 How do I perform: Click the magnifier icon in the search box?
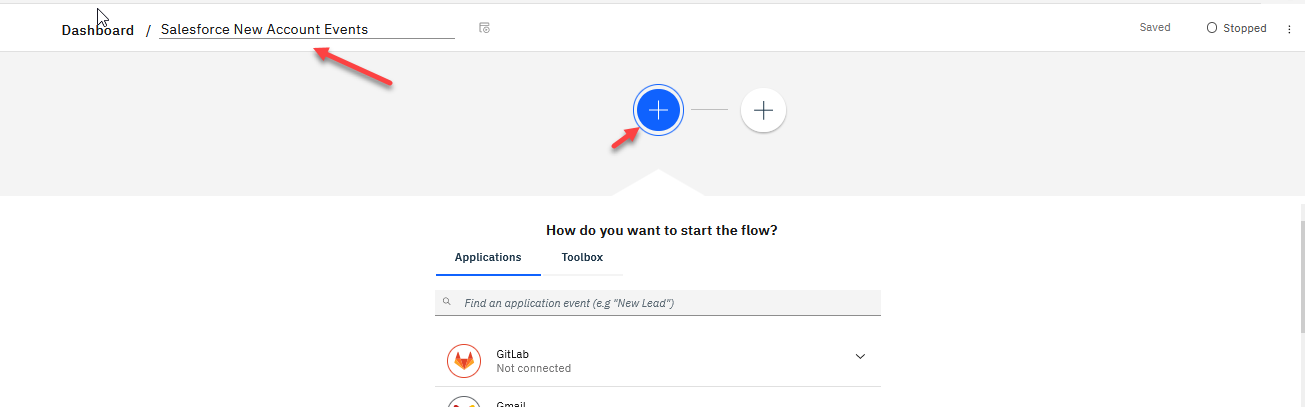(x=447, y=302)
